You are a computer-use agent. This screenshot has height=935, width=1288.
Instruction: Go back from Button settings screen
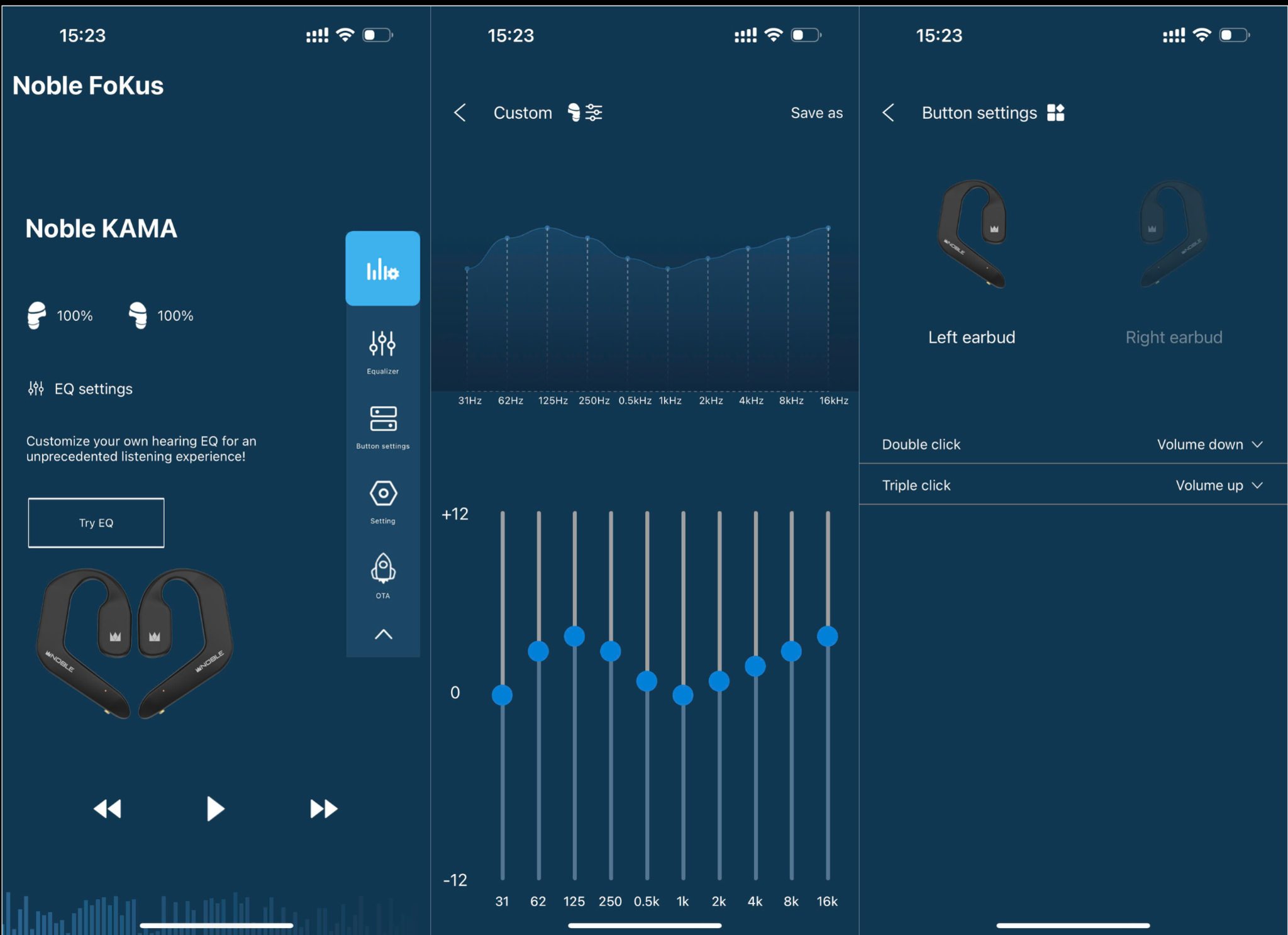tap(889, 113)
